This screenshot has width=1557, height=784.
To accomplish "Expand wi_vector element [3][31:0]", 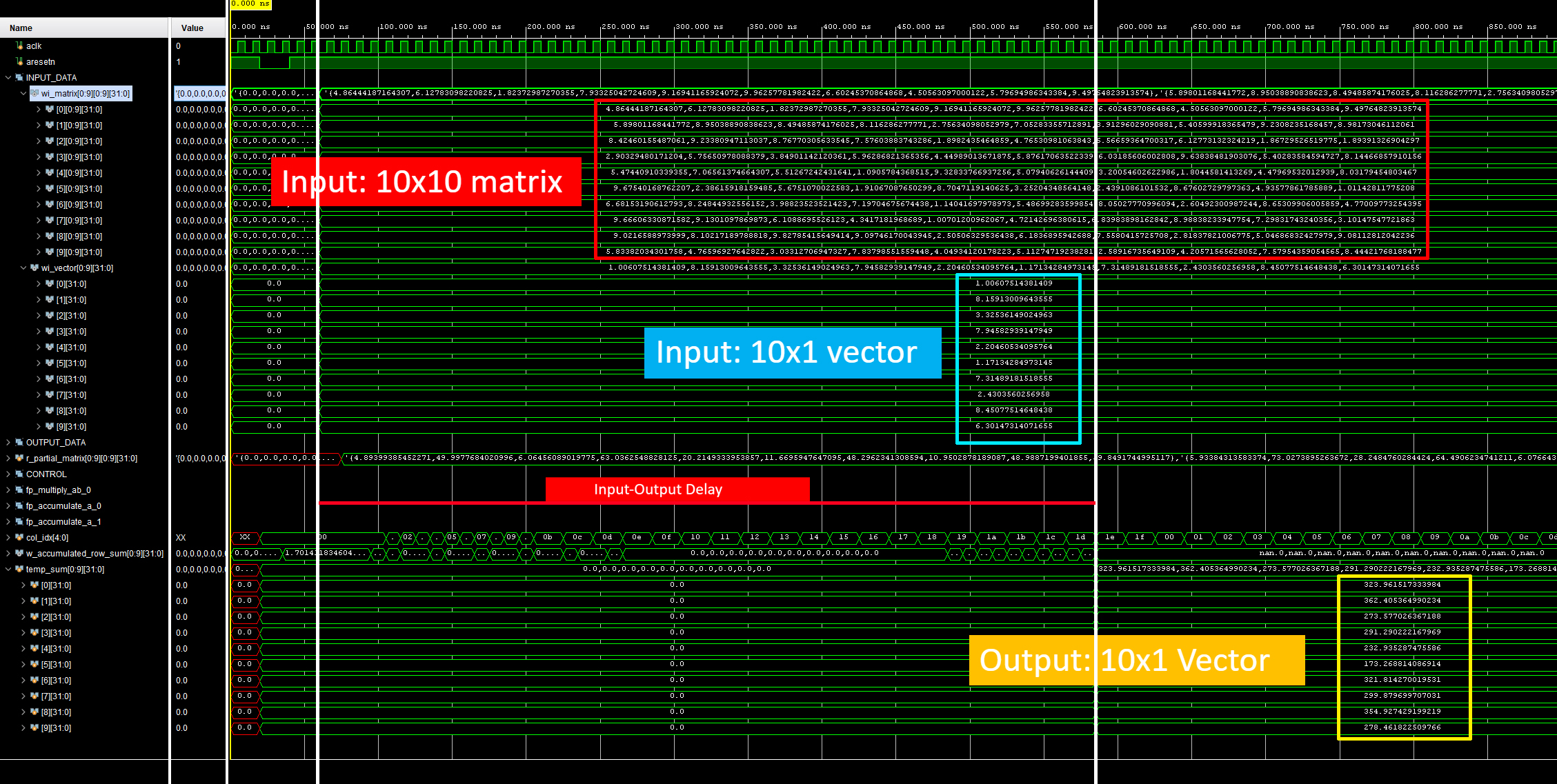I will point(39,331).
